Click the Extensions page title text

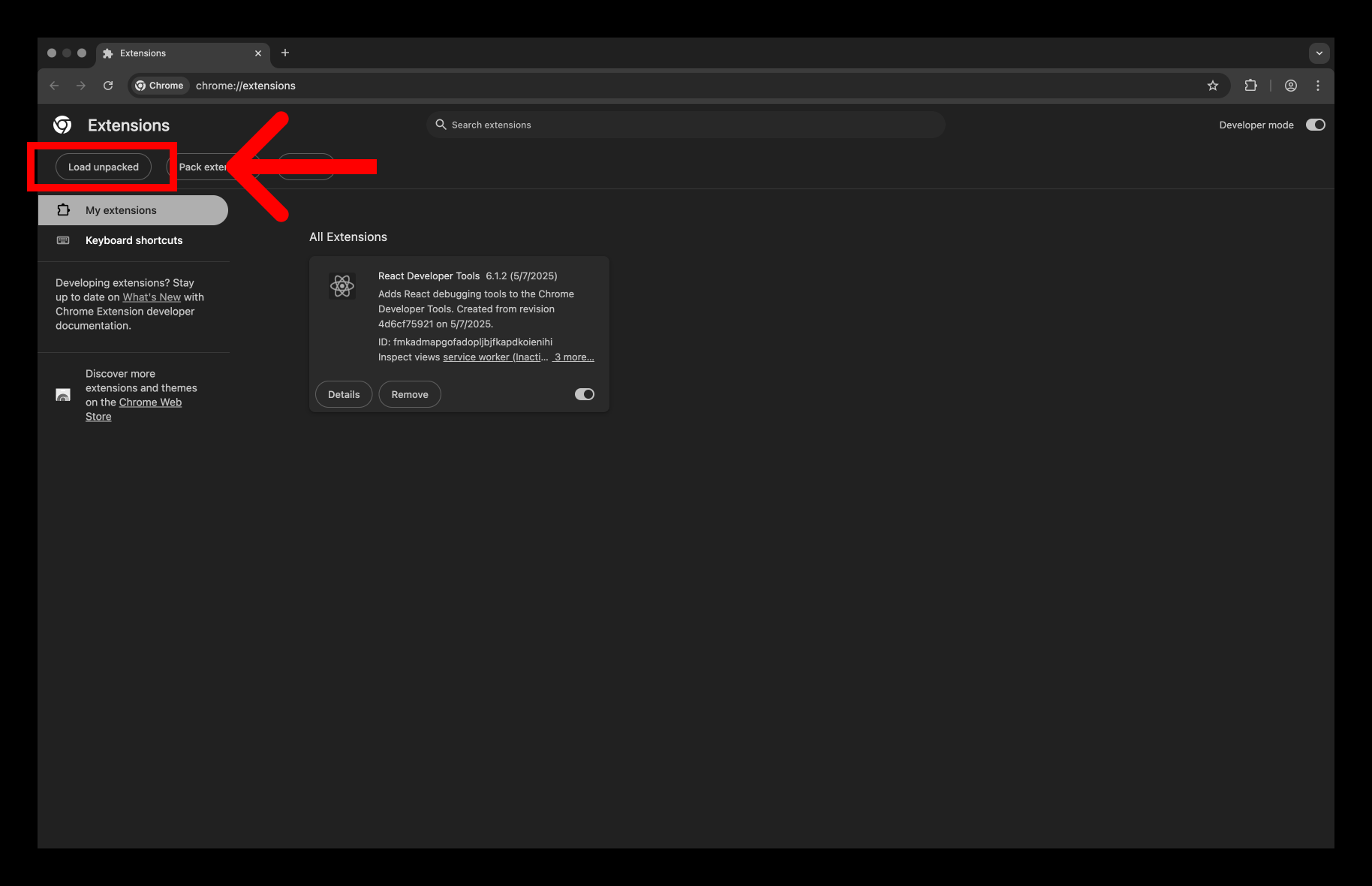coord(128,125)
